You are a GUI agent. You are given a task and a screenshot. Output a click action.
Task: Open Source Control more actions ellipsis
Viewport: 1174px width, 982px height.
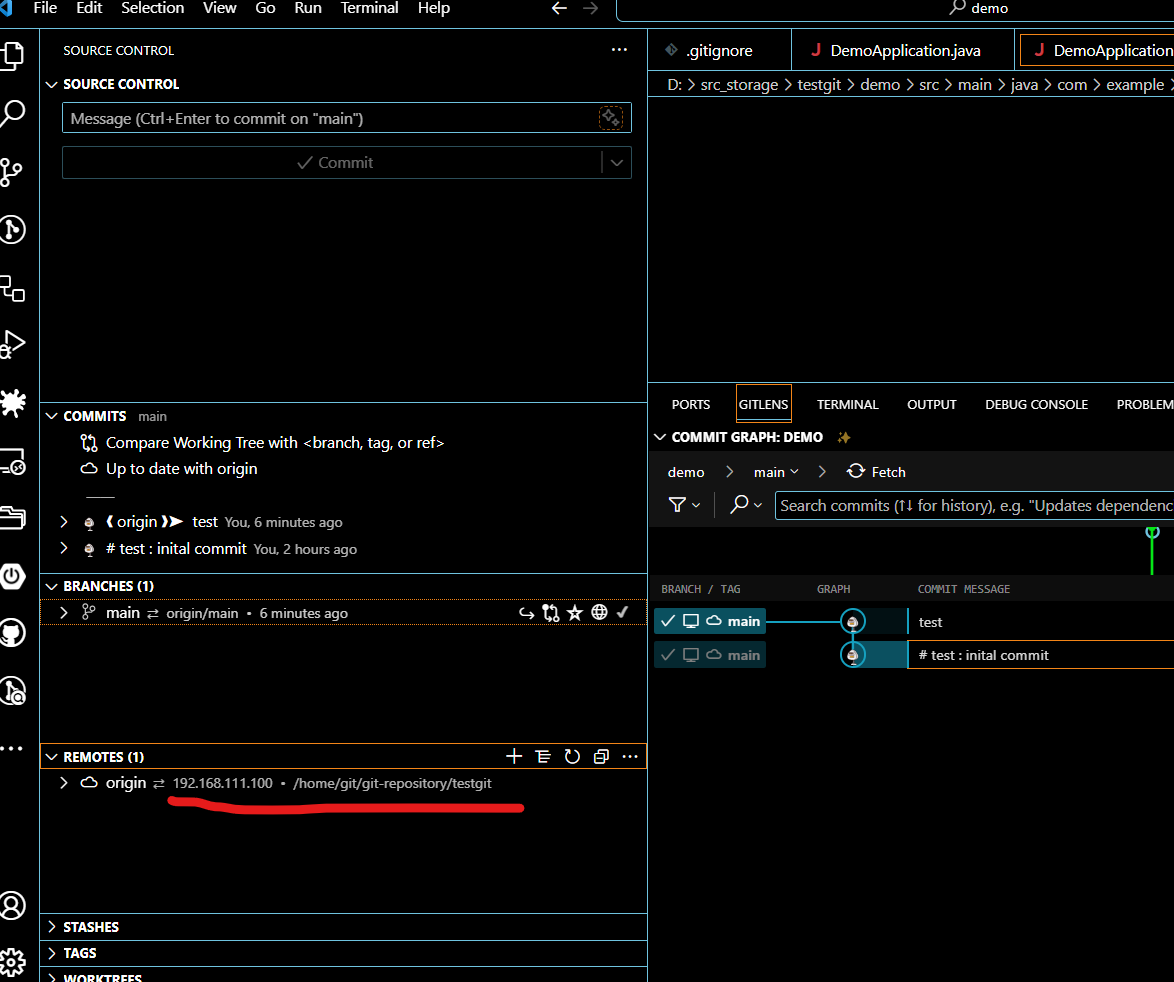[x=619, y=49]
